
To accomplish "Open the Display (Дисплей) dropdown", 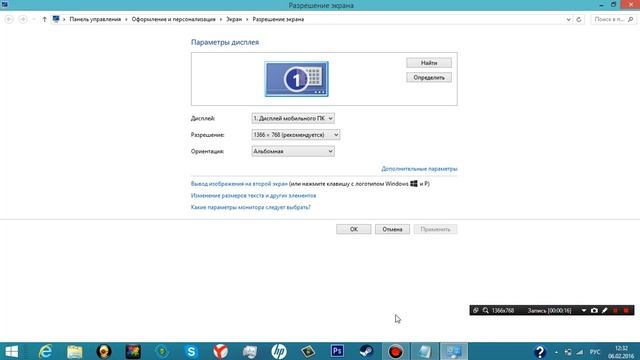I will coord(293,118).
